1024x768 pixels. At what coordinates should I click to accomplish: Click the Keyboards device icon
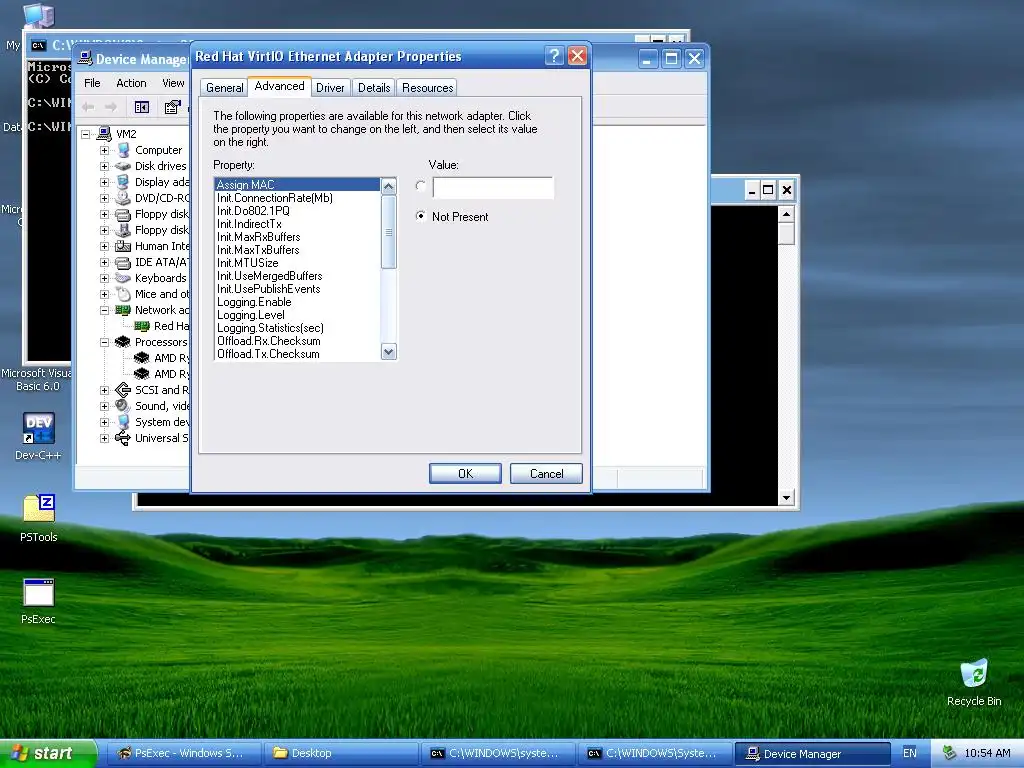123,278
